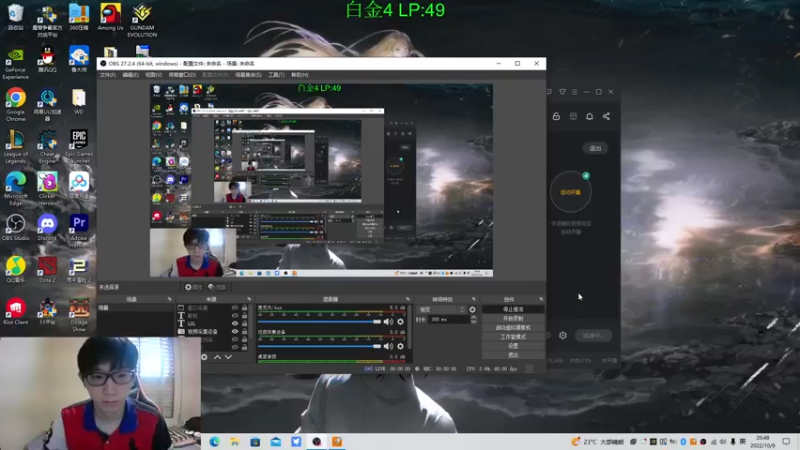Click bell notification icon in side window
Screen dimensions: 800x450
pyautogui.click(x=589, y=116)
